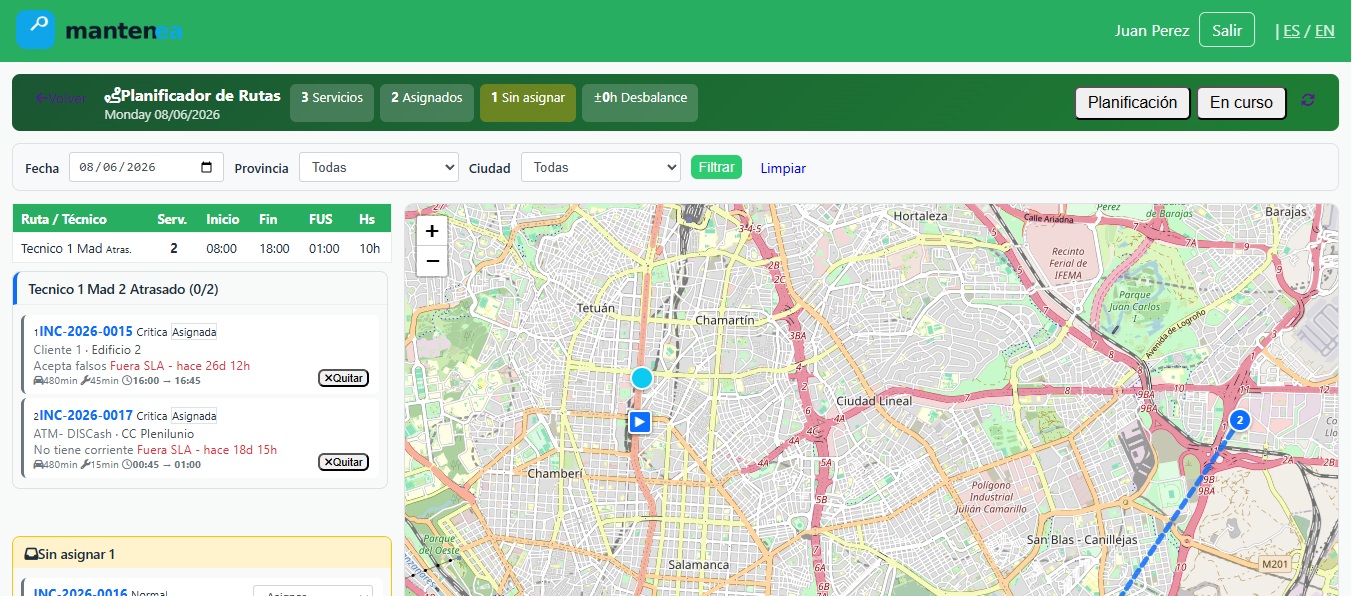Click the car travel icon on INC-2026-0017 card
The height and width of the screenshot is (596, 1352).
(x=39, y=465)
